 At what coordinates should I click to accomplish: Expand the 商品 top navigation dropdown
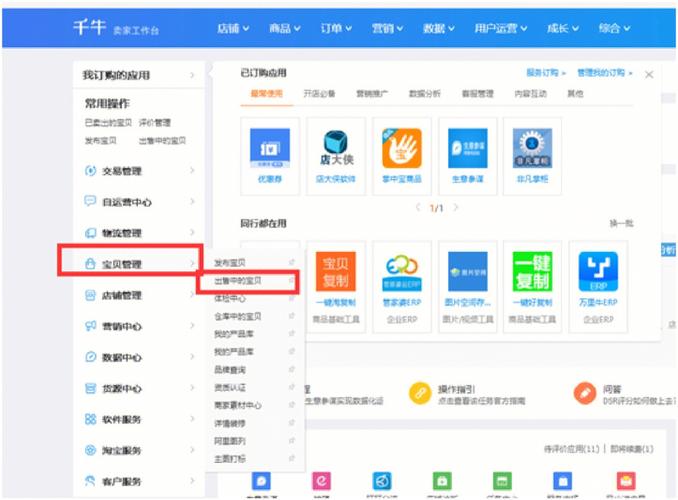285,29
